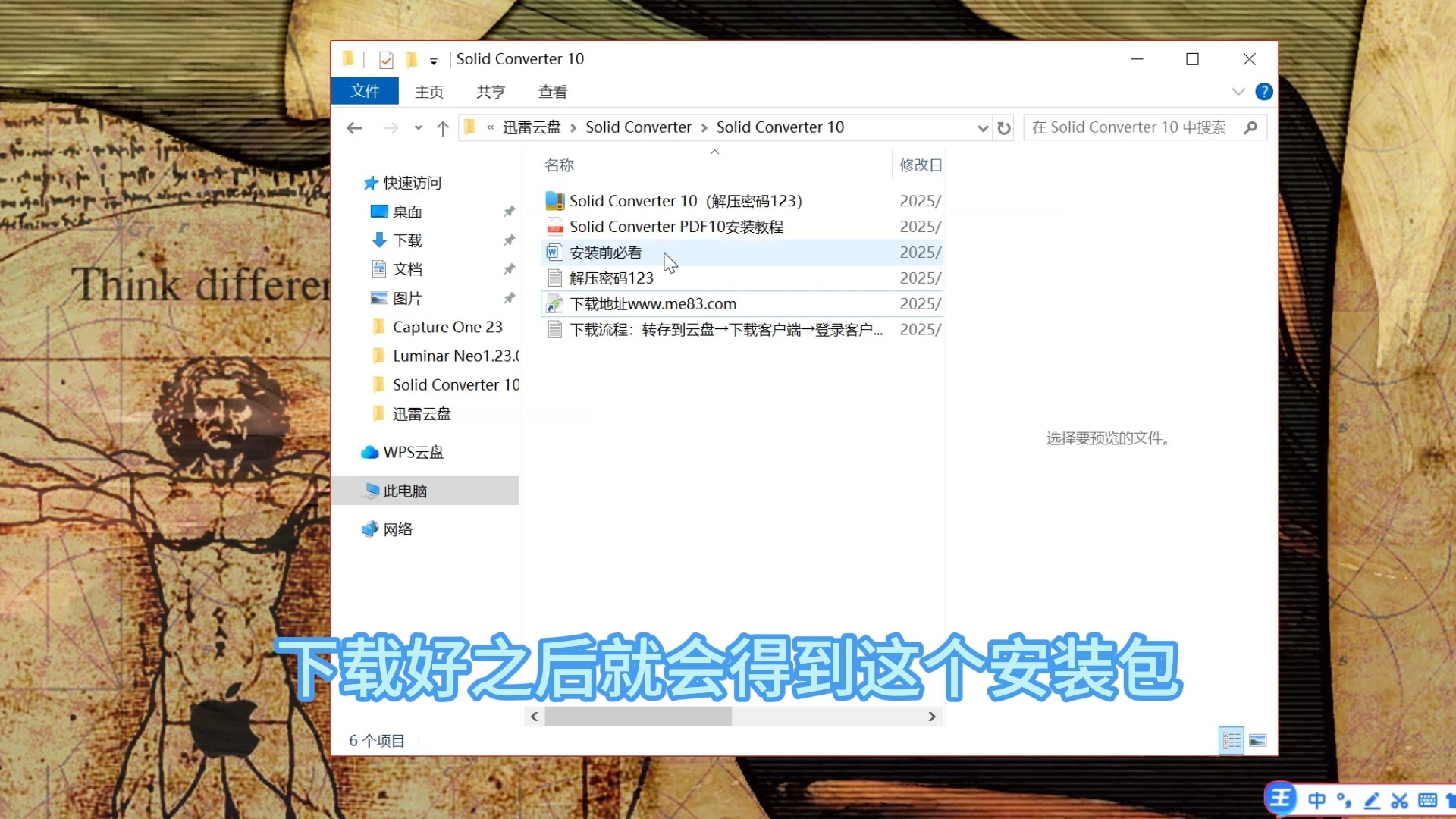Open the Luminar Neo1.23 folder in sidebar

pos(456,356)
